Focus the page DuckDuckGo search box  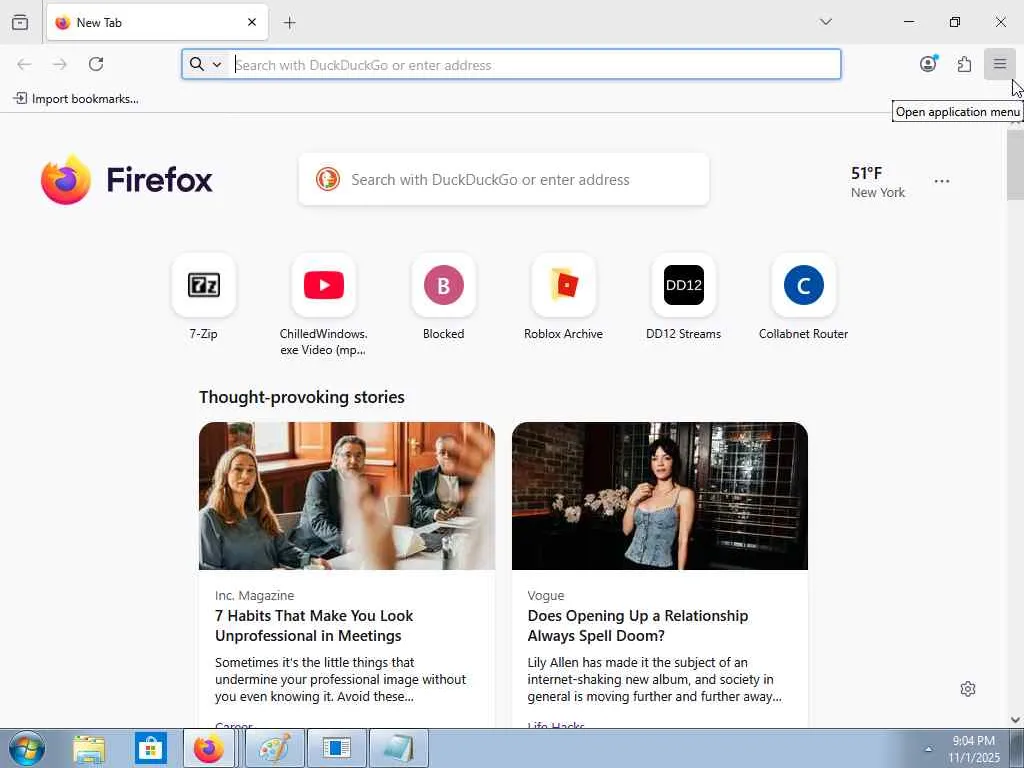[504, 180]
